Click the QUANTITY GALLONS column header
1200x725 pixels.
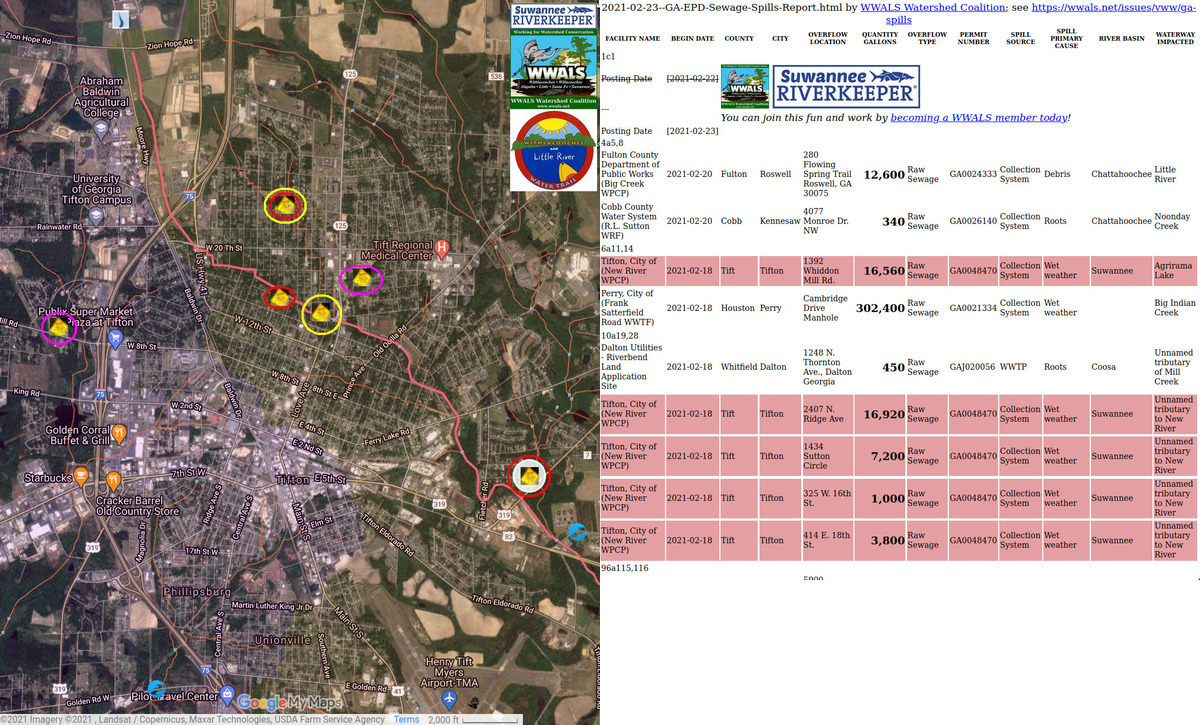point(880,38)
